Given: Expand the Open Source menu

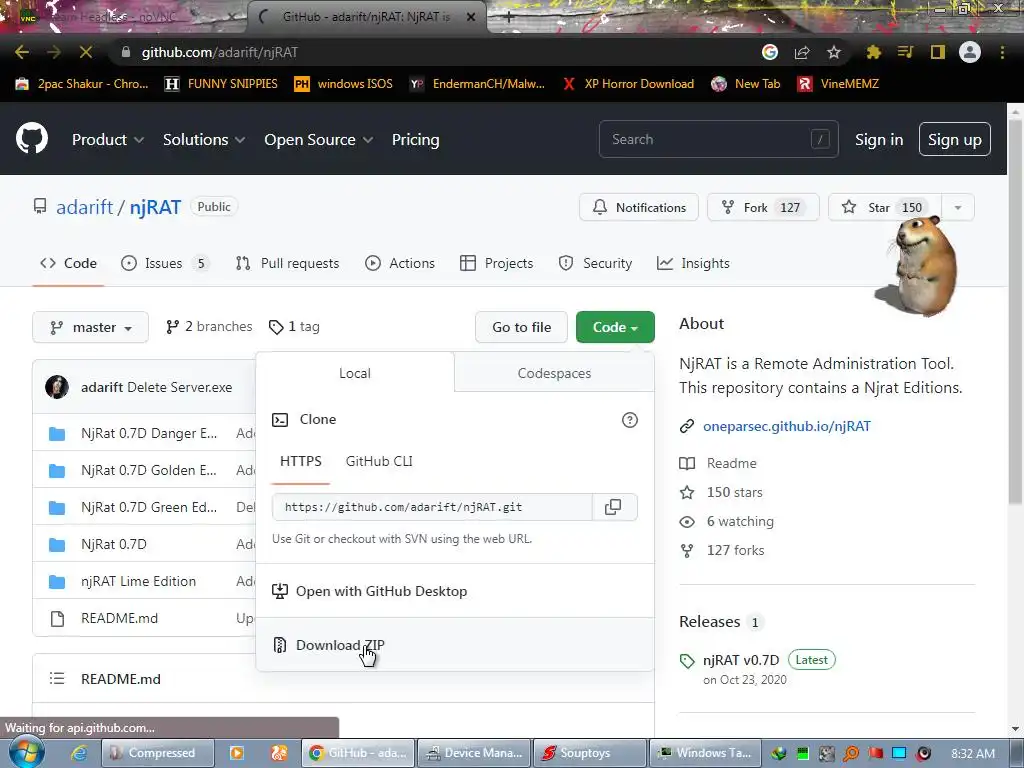Looking at the screenshot, I should pos(319,140).
